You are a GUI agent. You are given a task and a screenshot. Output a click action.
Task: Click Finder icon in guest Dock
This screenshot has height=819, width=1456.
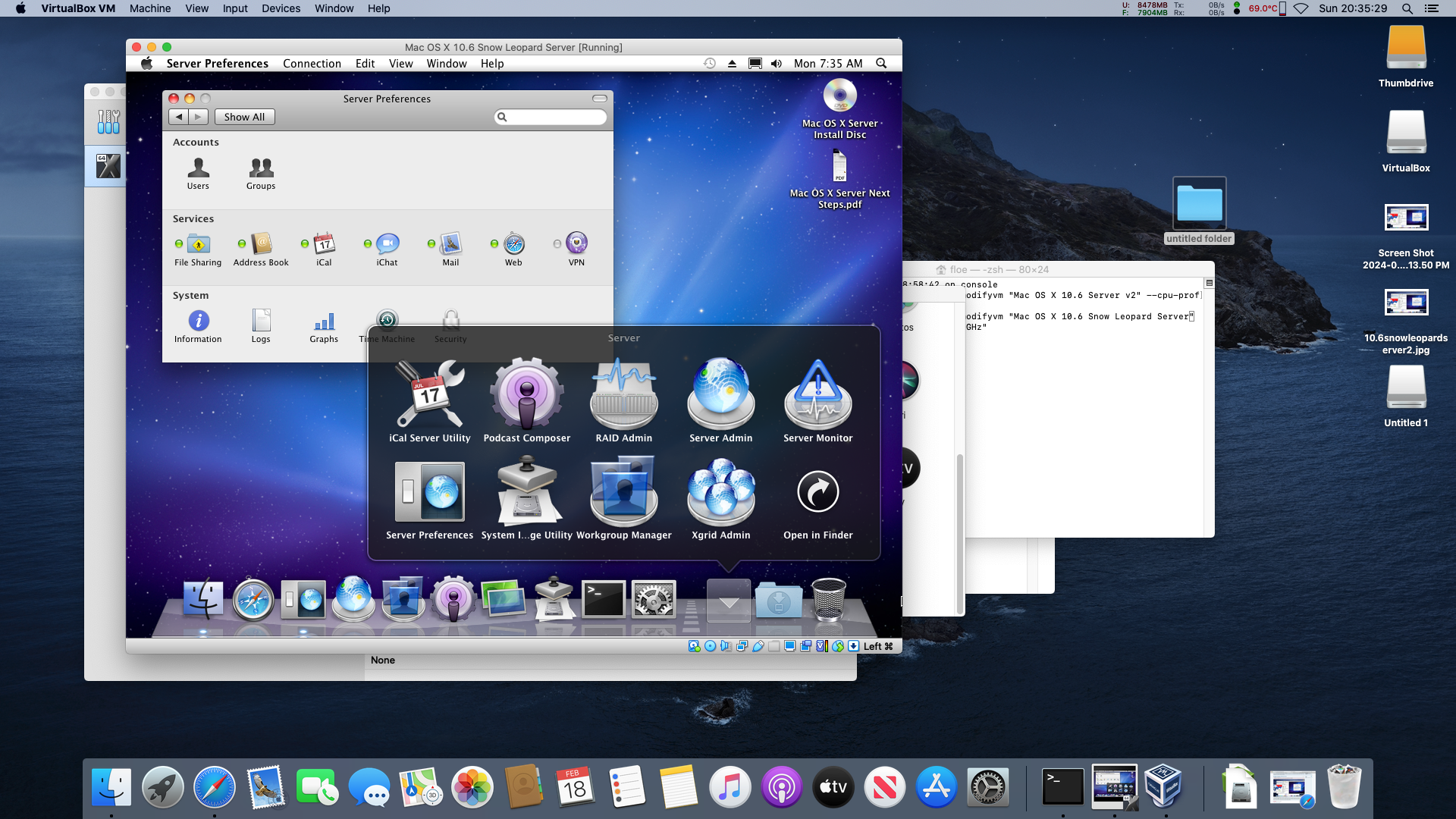click(x=203, y=600)
